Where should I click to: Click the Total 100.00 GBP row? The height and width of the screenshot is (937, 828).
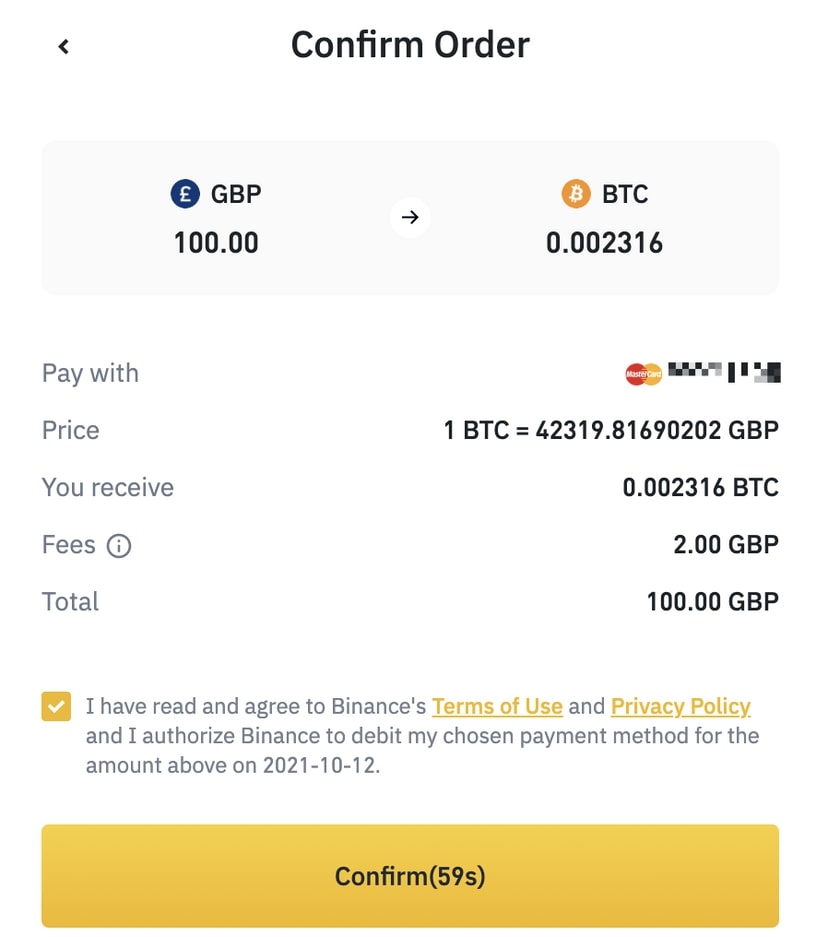pos(712,601)
